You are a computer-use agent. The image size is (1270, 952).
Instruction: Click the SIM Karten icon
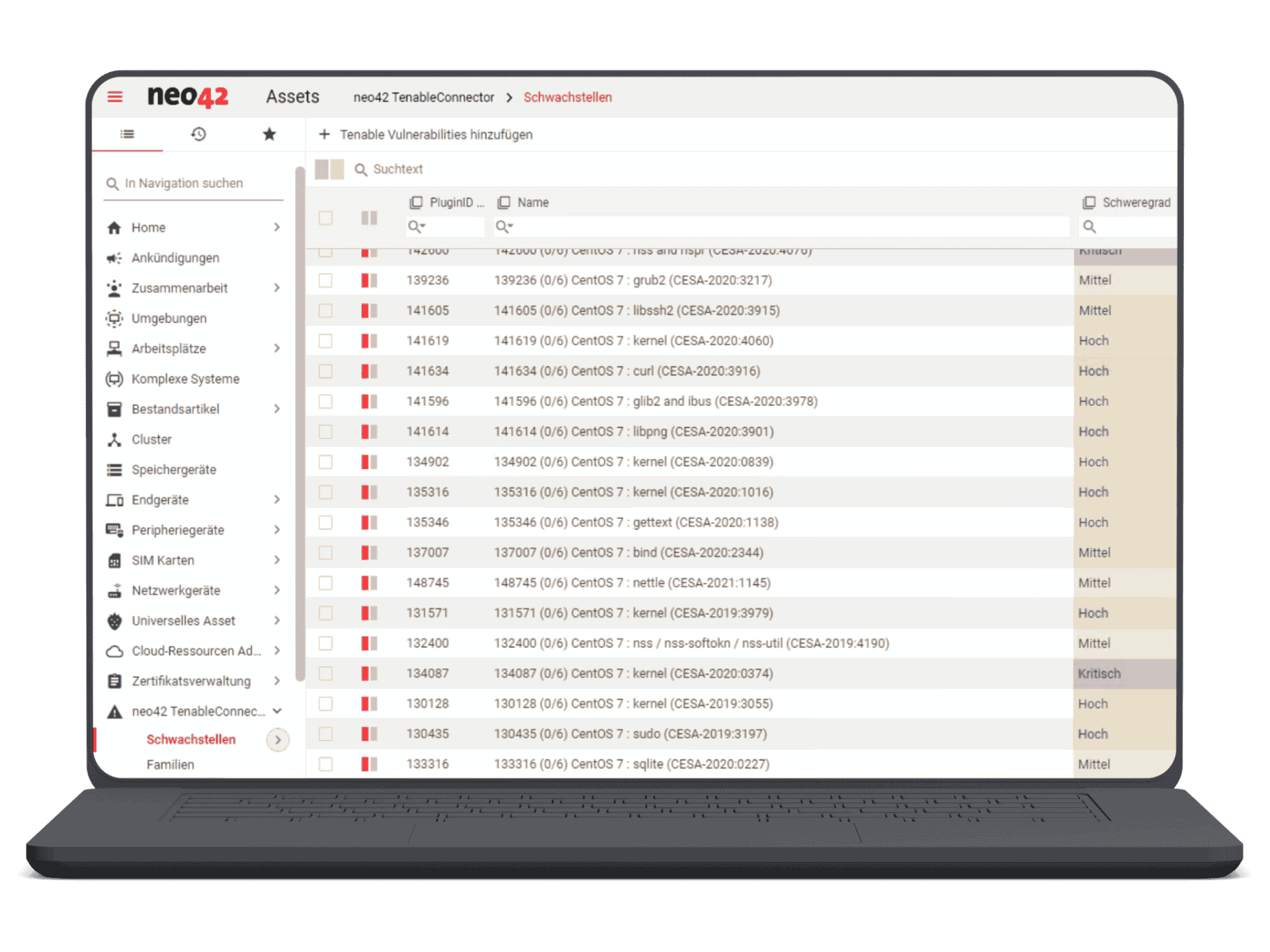point(114,561)
